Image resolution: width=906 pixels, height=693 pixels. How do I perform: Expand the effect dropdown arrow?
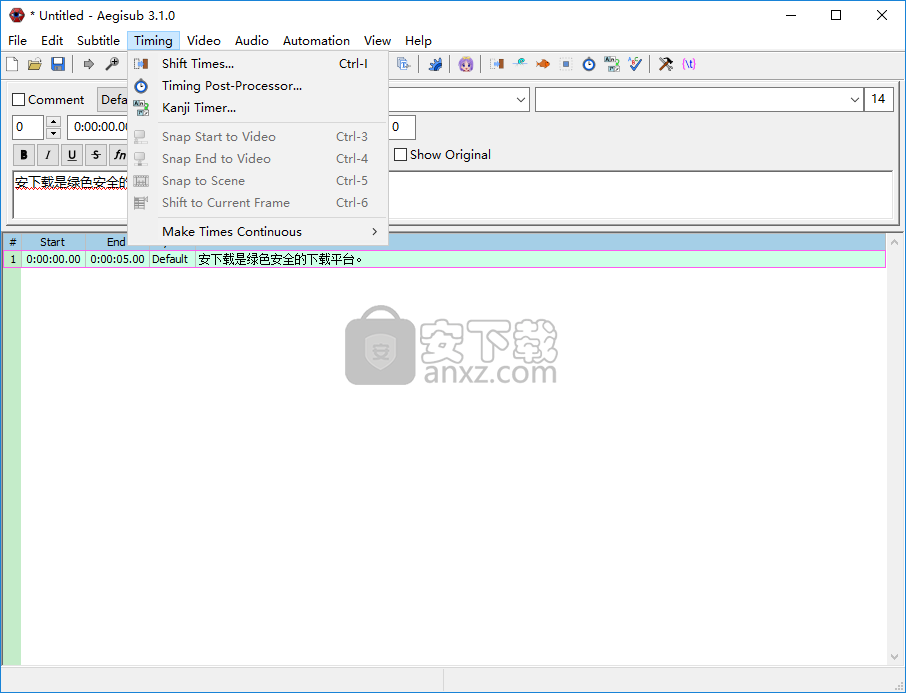click(x=855, y=100)
